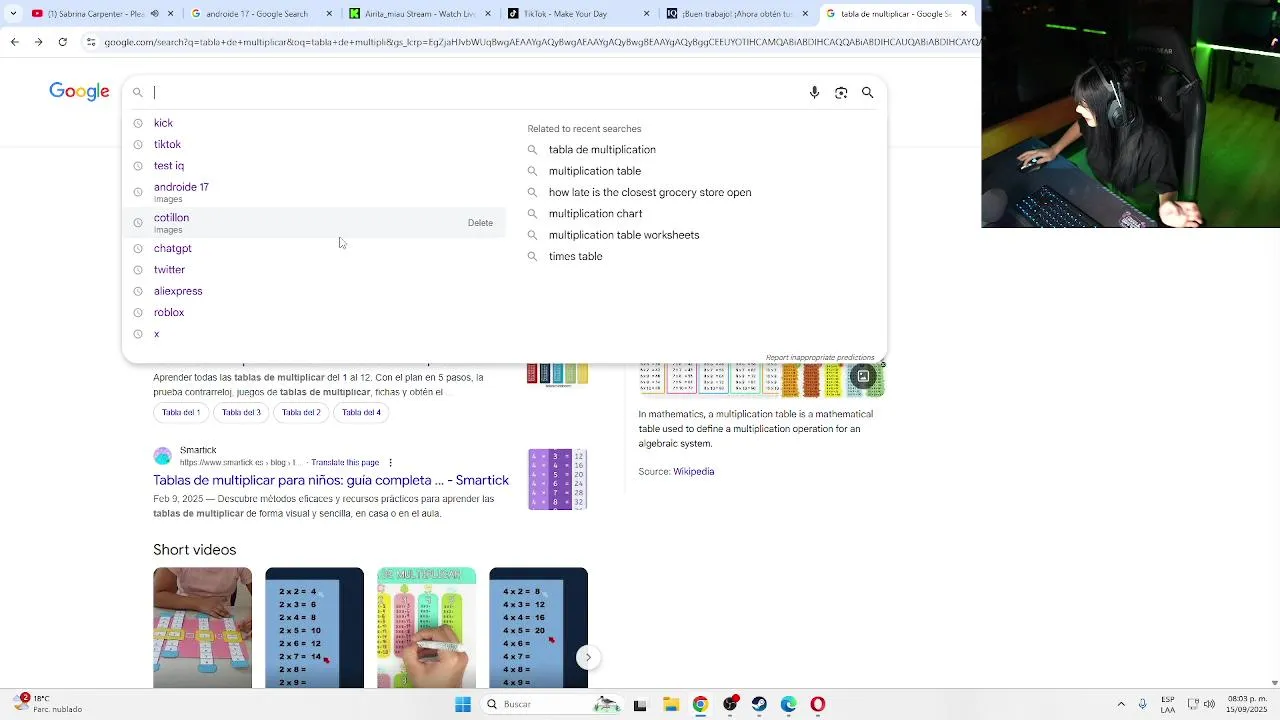Open Smartick purple multiplication table thumbnail
Viewport: 1280px width, 720px height.
point(557,479)
